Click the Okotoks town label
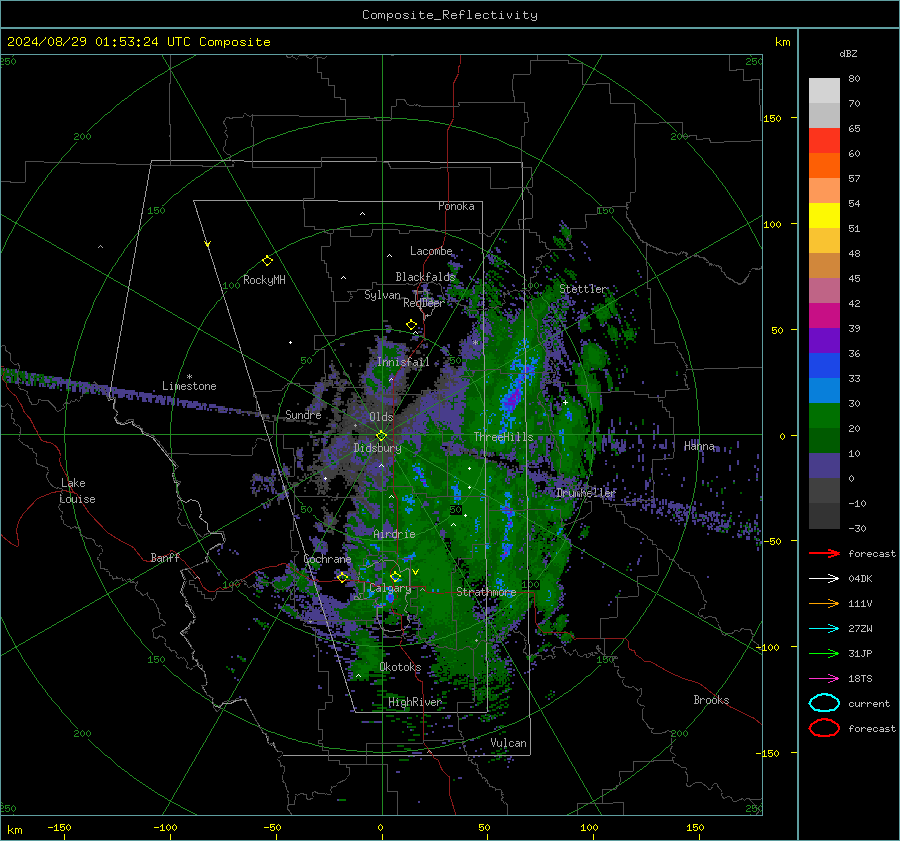Screen dimensions: 900x841 400,667
